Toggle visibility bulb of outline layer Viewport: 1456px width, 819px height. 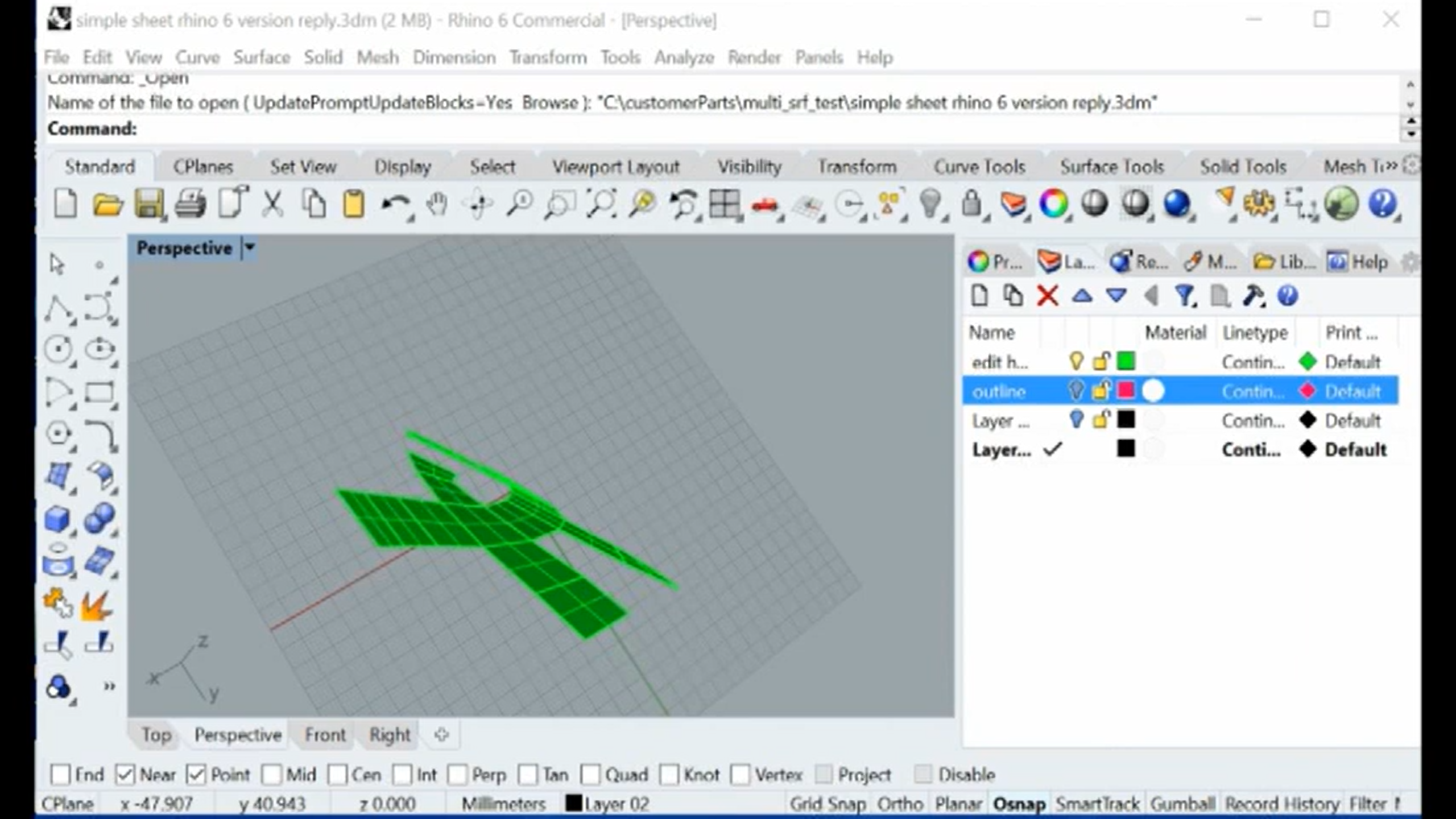click(1076, 391)
